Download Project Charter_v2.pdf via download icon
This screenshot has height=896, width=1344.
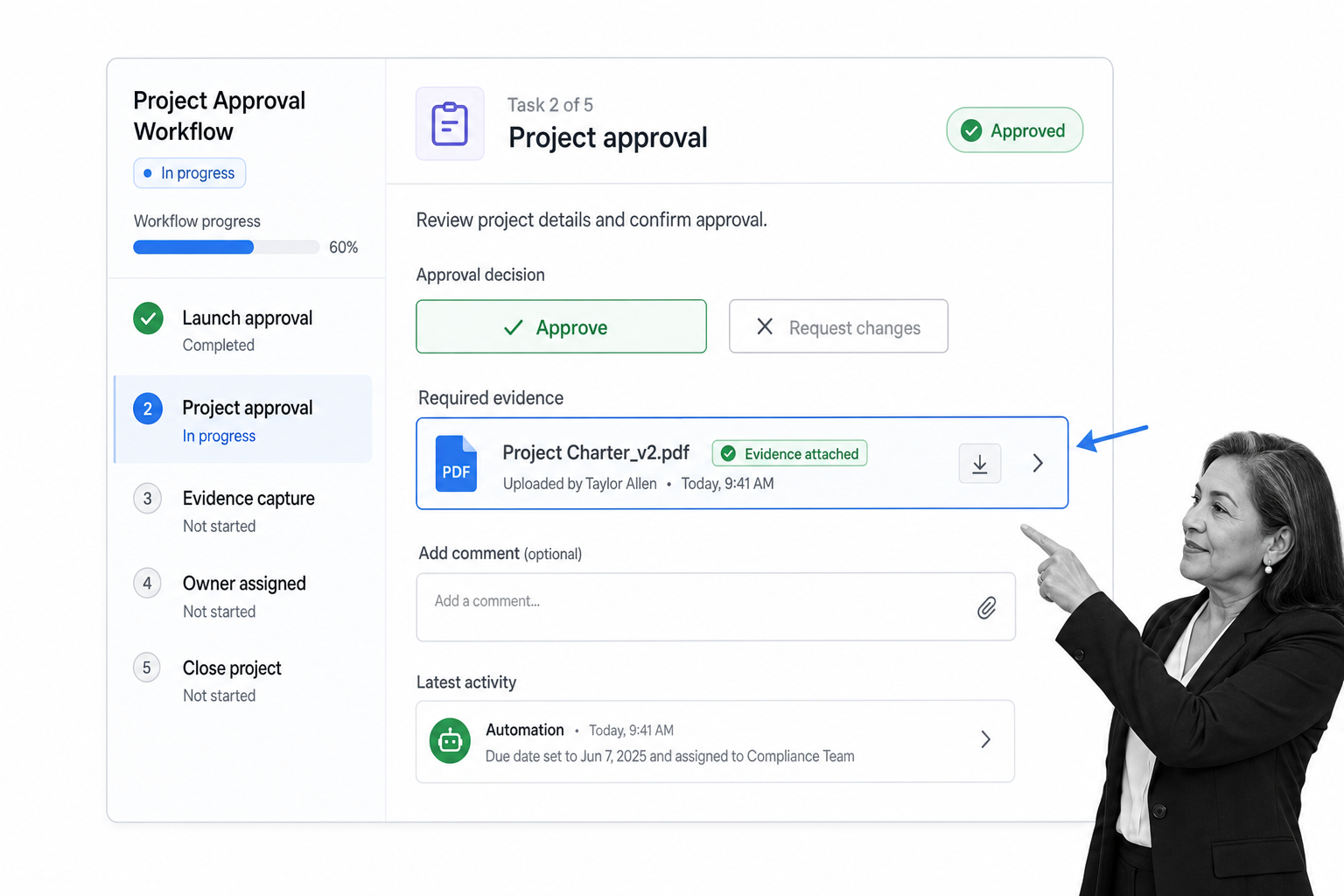[x=980, y=464]
